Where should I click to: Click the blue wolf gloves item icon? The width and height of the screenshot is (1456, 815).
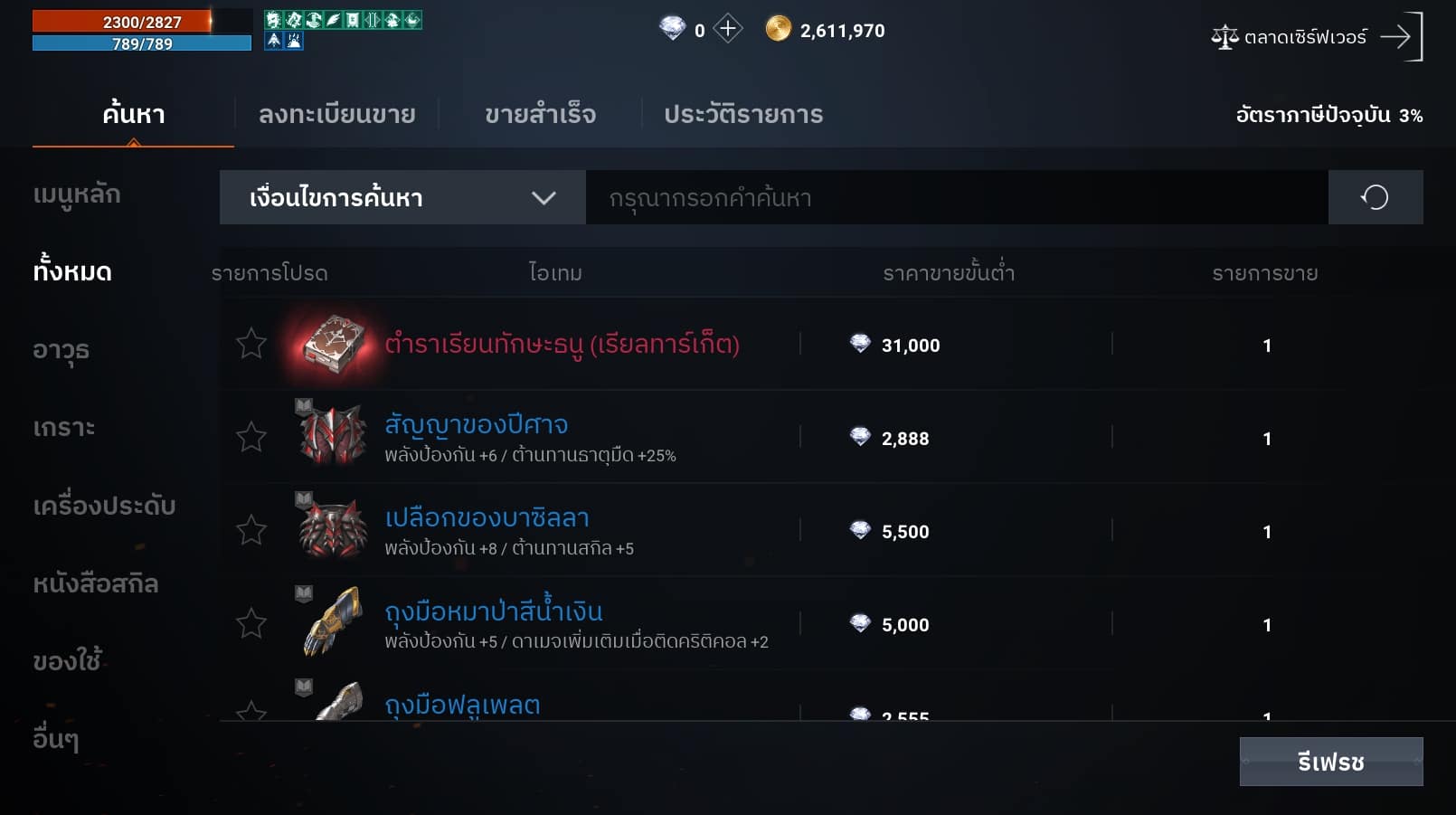click(332, 622)
